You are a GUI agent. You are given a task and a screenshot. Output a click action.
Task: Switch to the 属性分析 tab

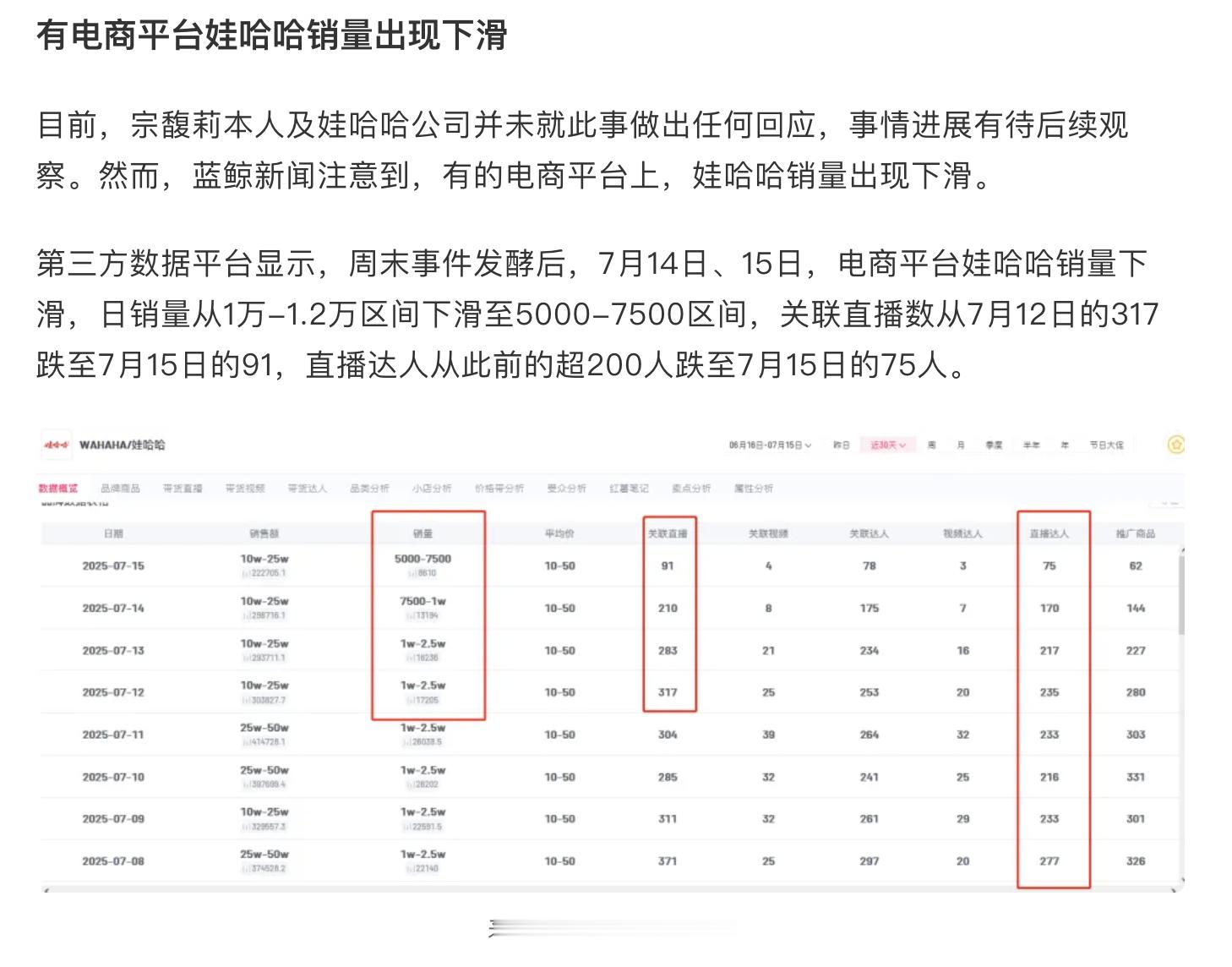[x=754, y=489]
